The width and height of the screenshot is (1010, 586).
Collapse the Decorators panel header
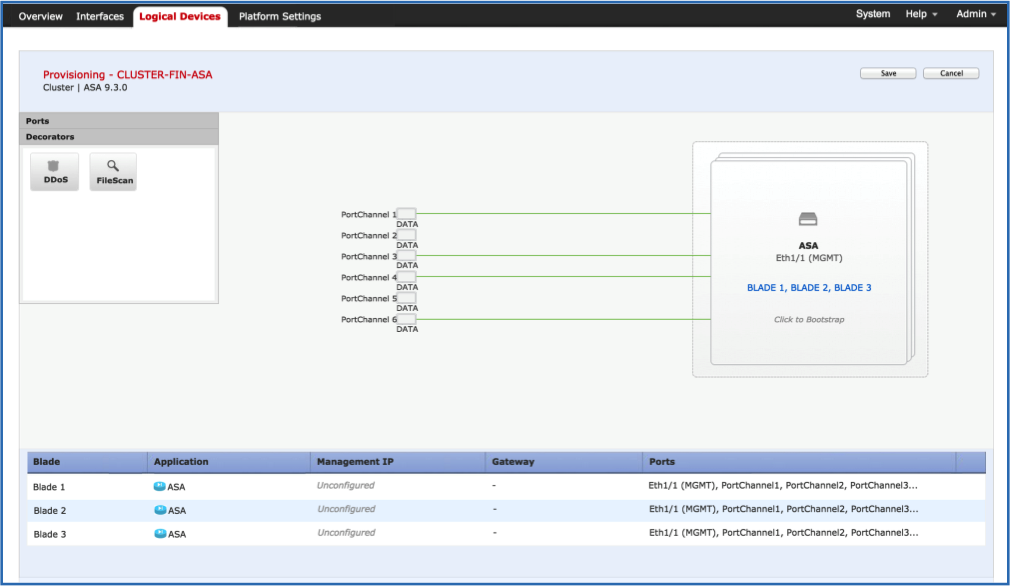click(x=118, y=137)
